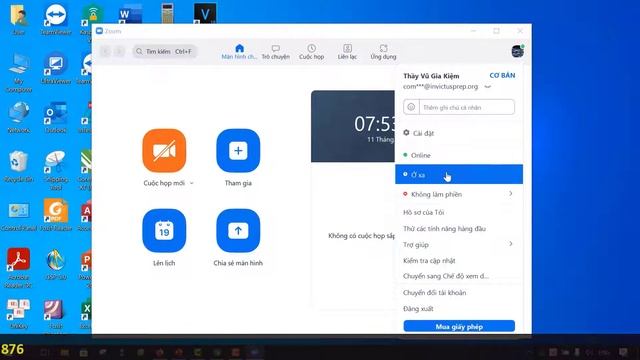Click the profile avatar in Zoom header
The height and width of the screenshot is (360, 640).
(x=518, y=51)
